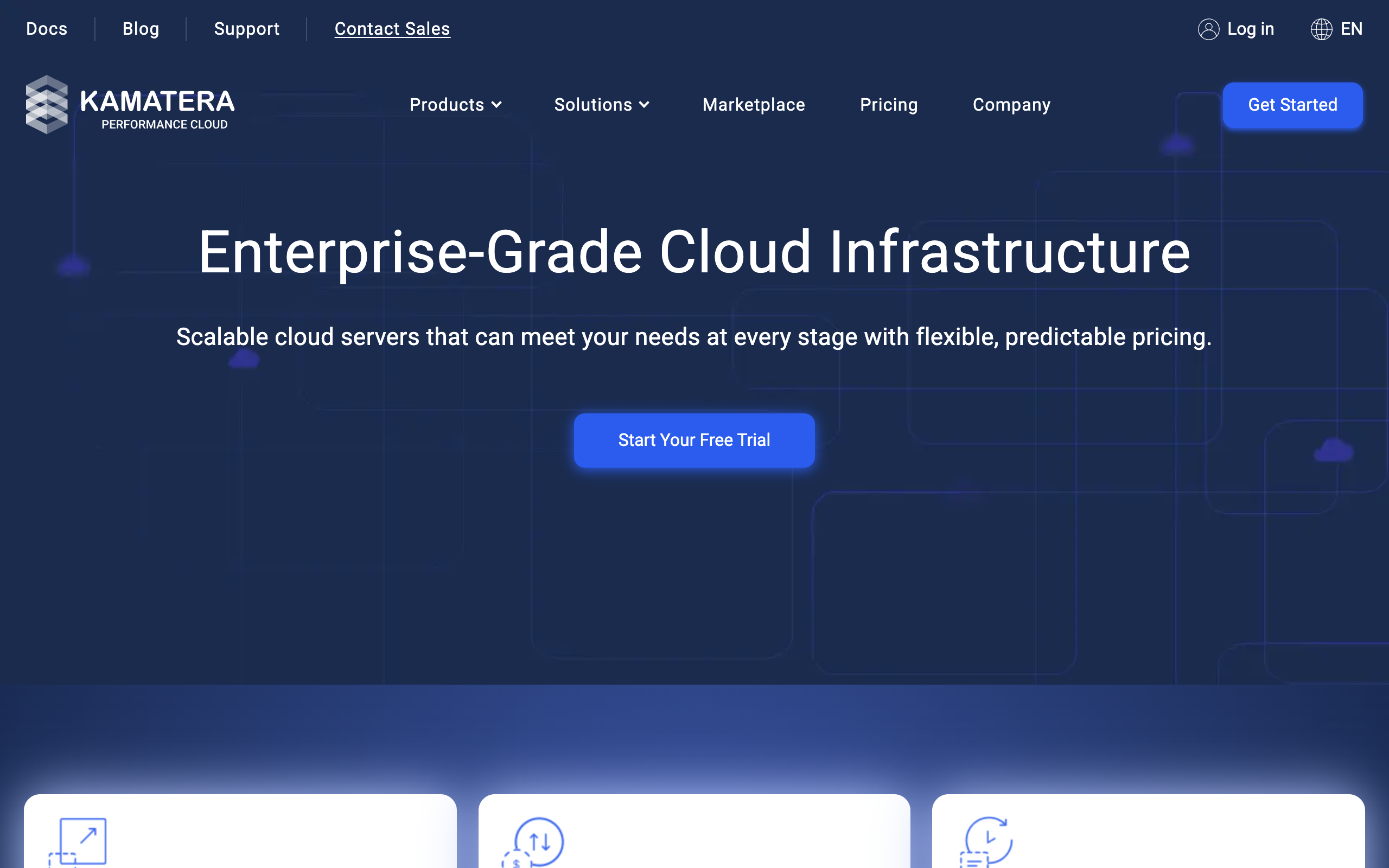Click the user account icon beside Log in

click(1208, 29)
